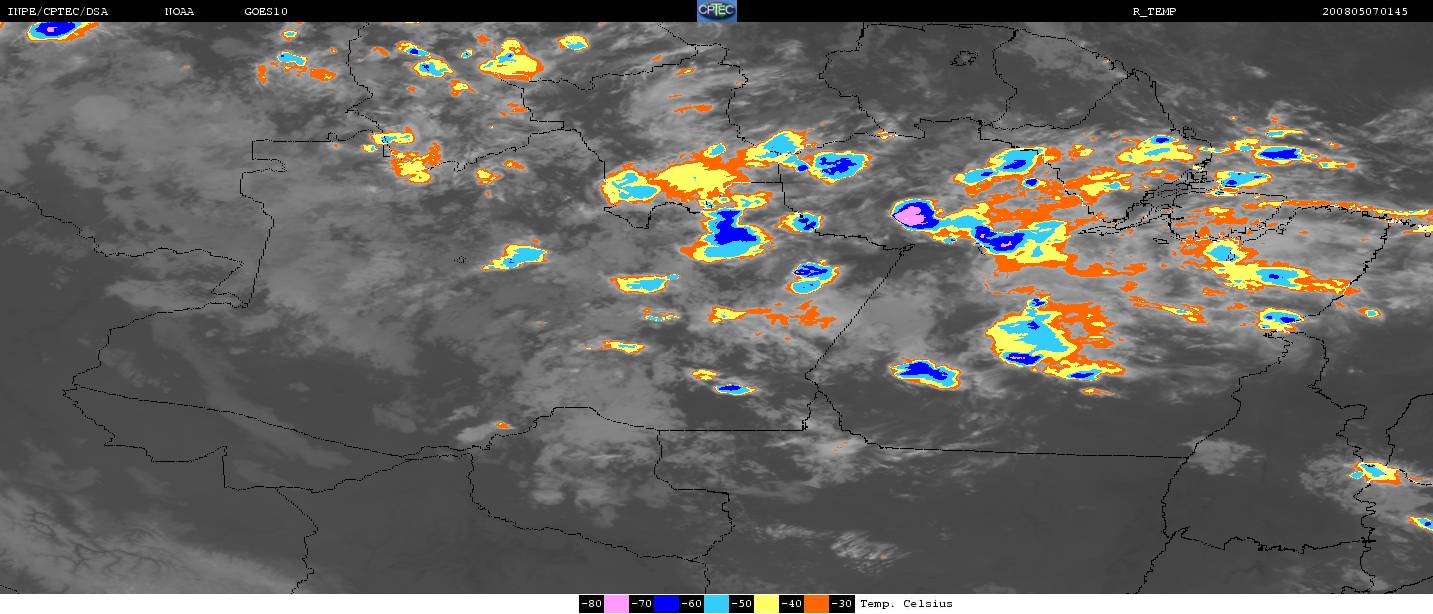Select the dark blue legend color swatch
The image size is (1433, 614).
[x=666, y=604]
